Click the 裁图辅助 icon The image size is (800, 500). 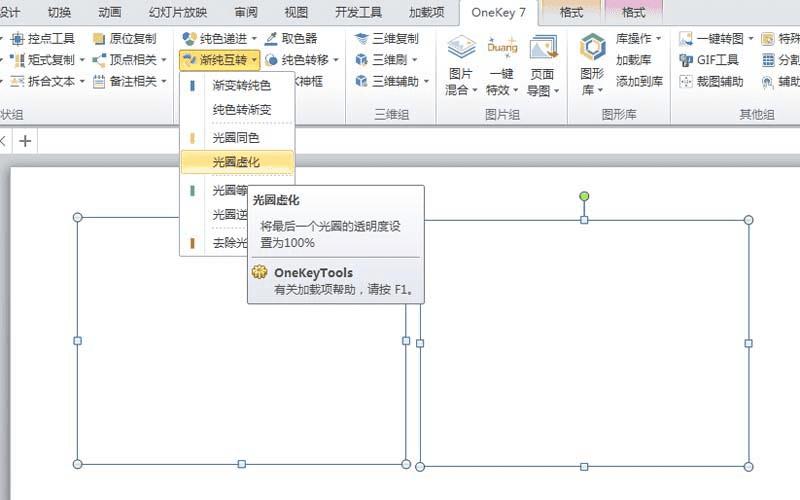click(686, 82)
